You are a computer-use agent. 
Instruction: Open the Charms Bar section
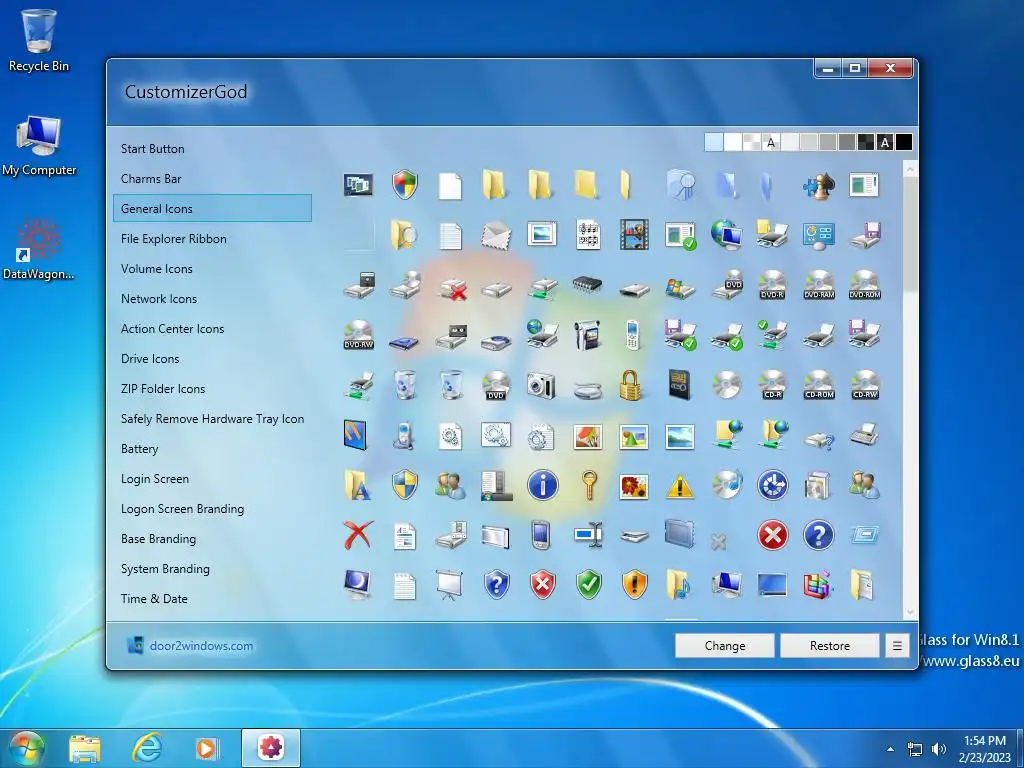click(151, 179)
